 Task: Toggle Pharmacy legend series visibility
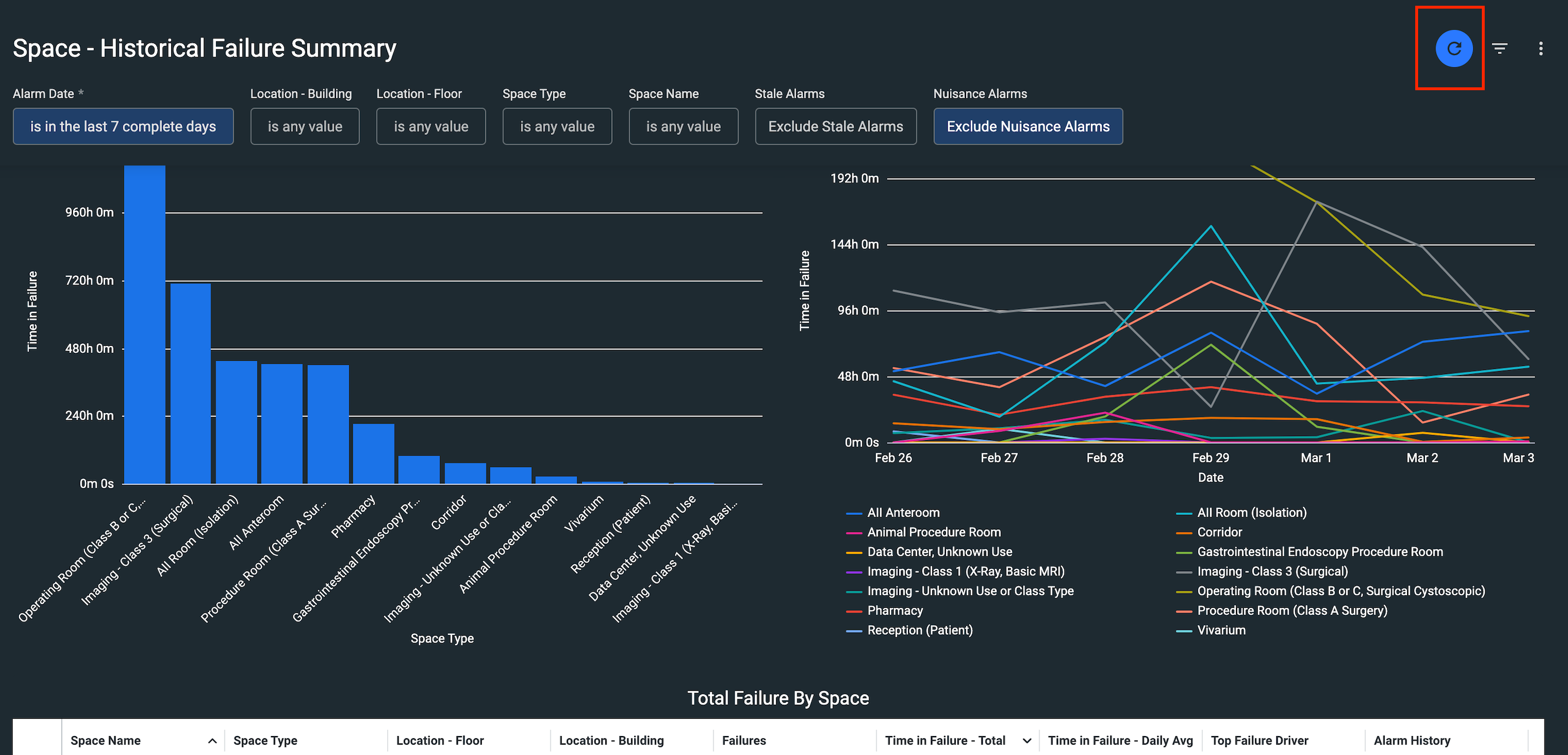click(894, 610)
